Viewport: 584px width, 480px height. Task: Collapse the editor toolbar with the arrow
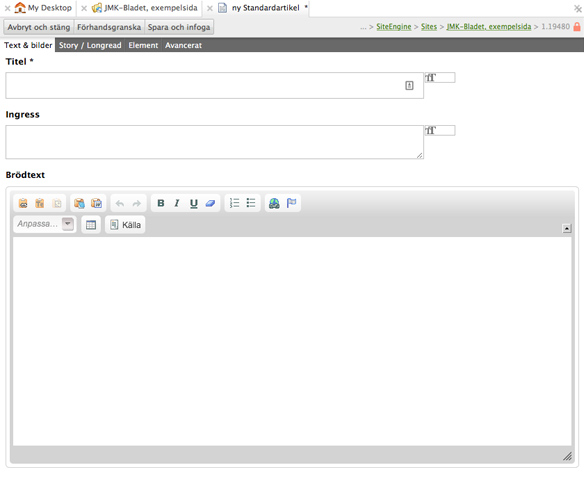coord(566,228)
